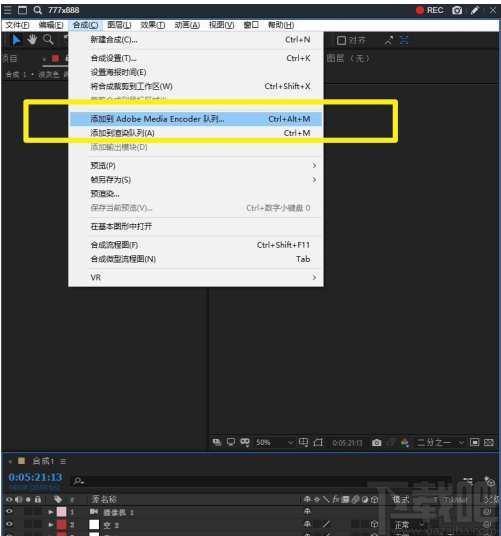The width and height of the screenshot is (501, 536).
Task: Show channel and color management icon
Action: coord(405,443)
